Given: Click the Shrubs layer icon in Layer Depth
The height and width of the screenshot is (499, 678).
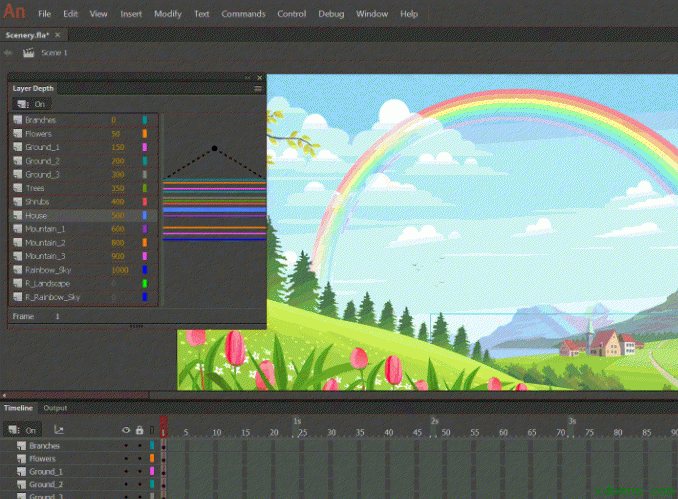Looking at the screenshot, I should (17, 202).
